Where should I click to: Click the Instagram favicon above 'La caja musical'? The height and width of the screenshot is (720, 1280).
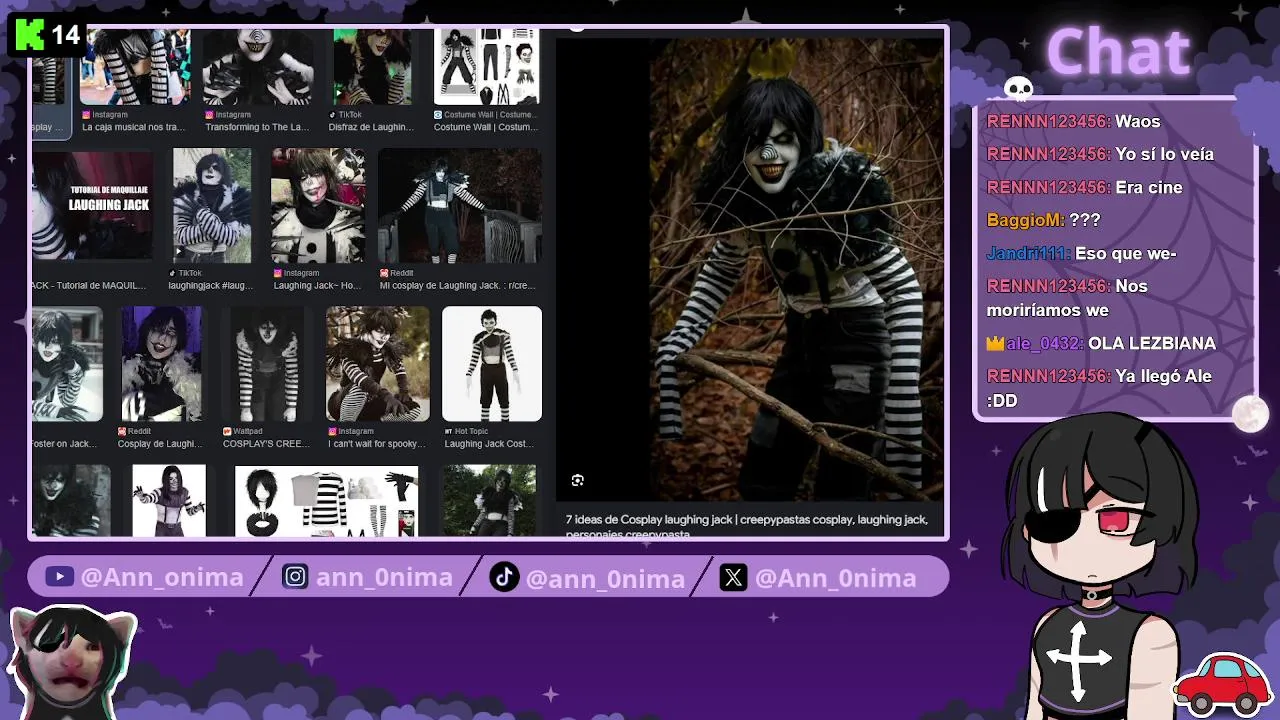87,115
